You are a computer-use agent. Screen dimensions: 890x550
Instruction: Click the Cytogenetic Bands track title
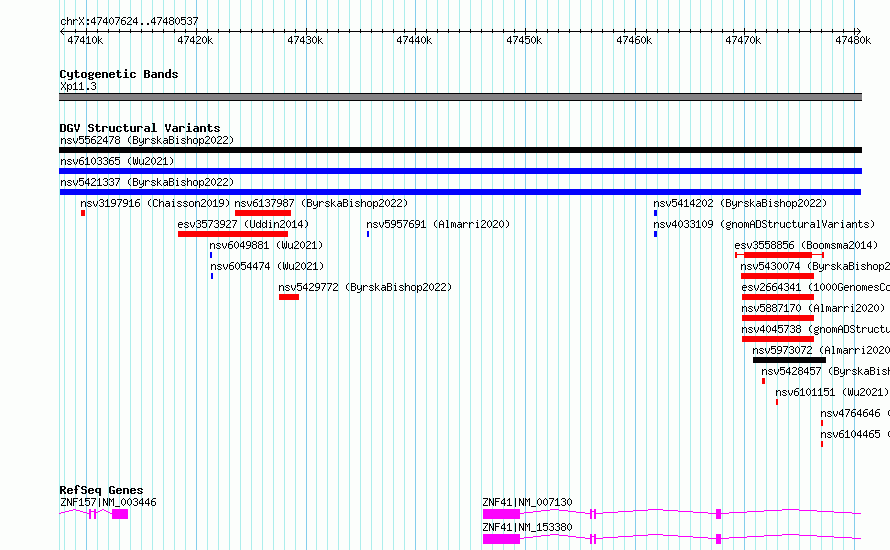(x=119, y=74)
